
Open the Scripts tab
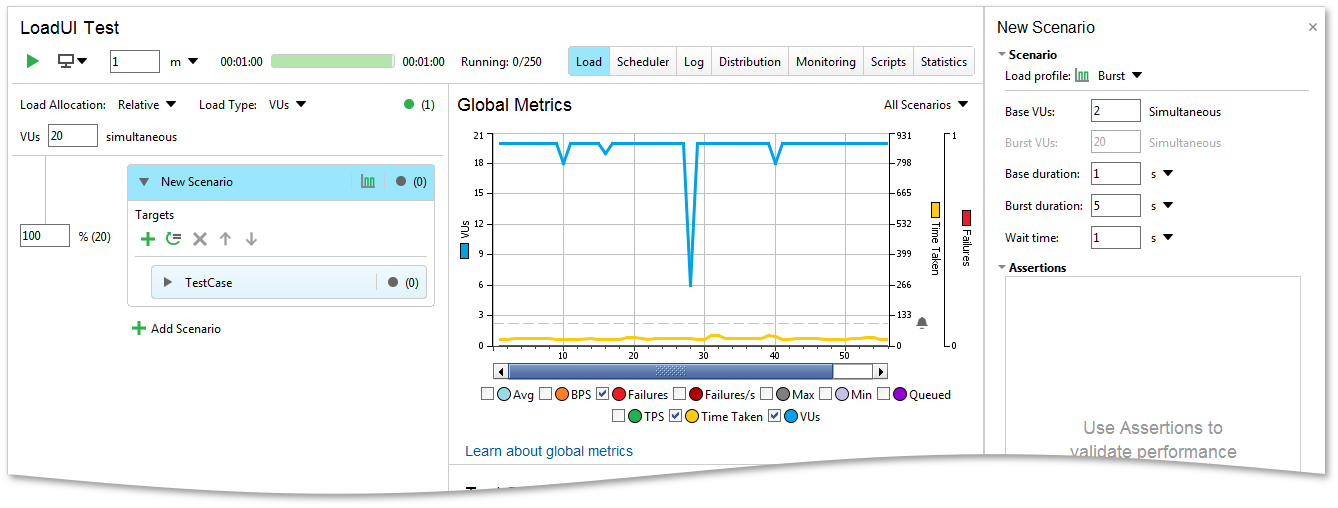click(x=888, y=62)
